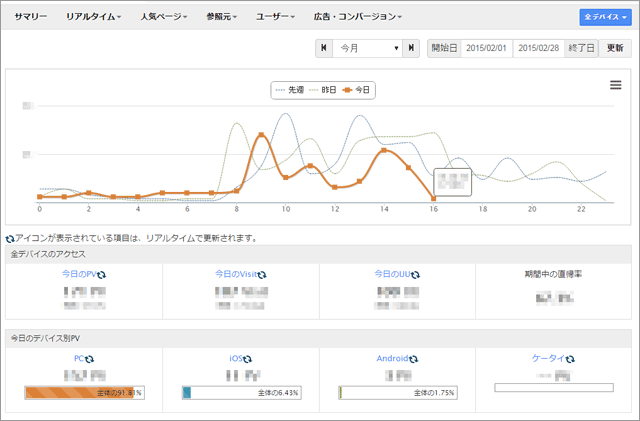Click the 今日 data point at hour 14
The height and width of the screenshot is (421, 640).
pyautogui.click(x=384, y=150)
